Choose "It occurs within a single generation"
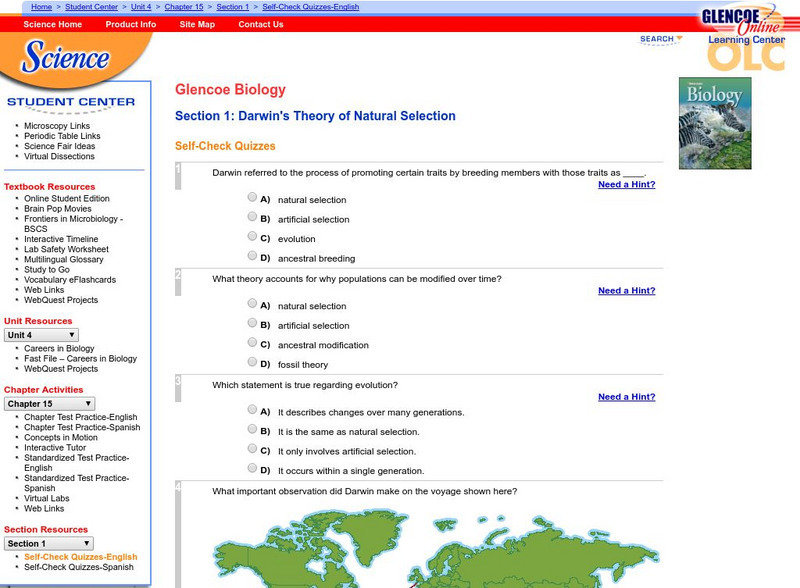This screenshot has height=588, width=800. pos(252,468)
